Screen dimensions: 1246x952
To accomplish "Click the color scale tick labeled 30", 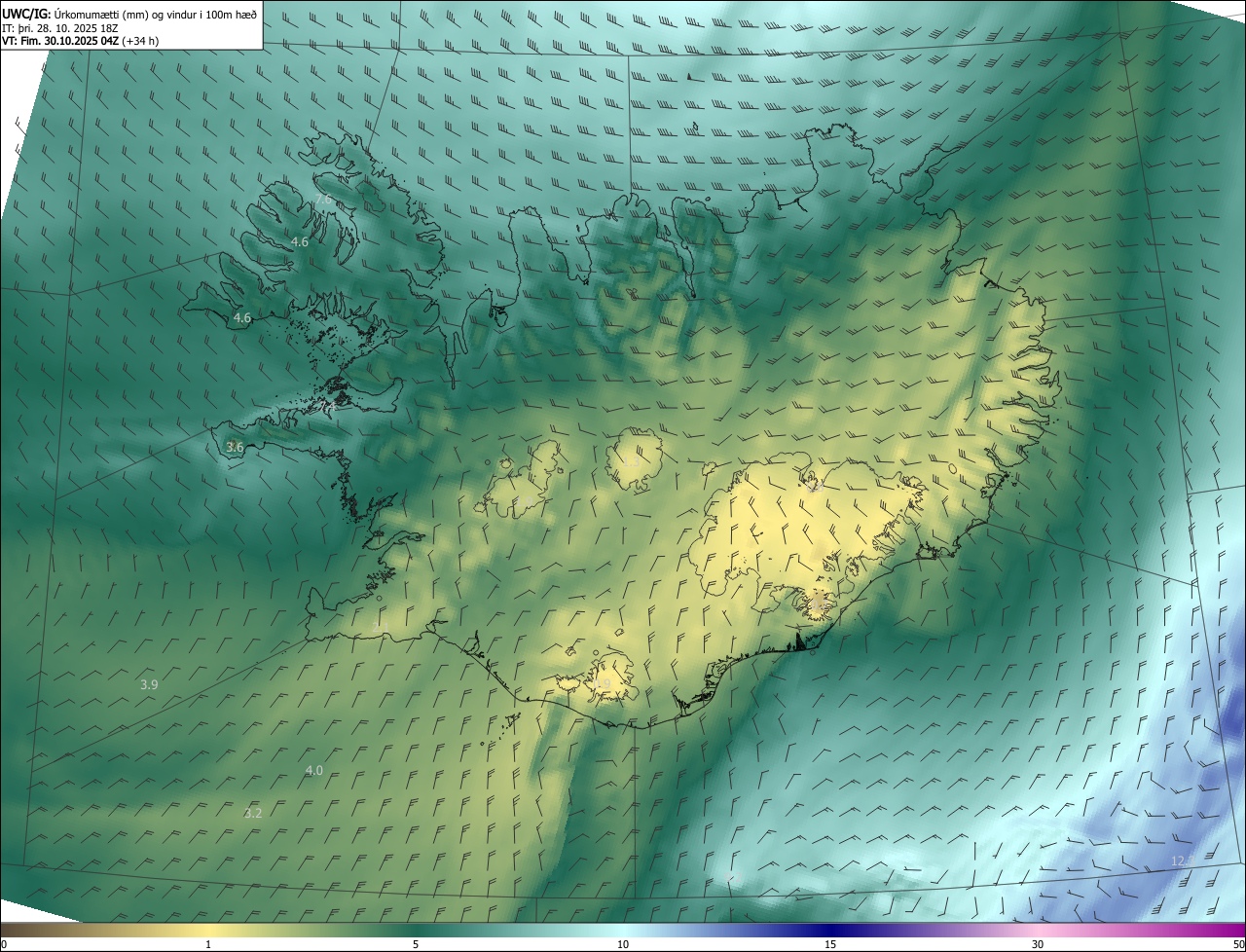I will click(1038, 945).
